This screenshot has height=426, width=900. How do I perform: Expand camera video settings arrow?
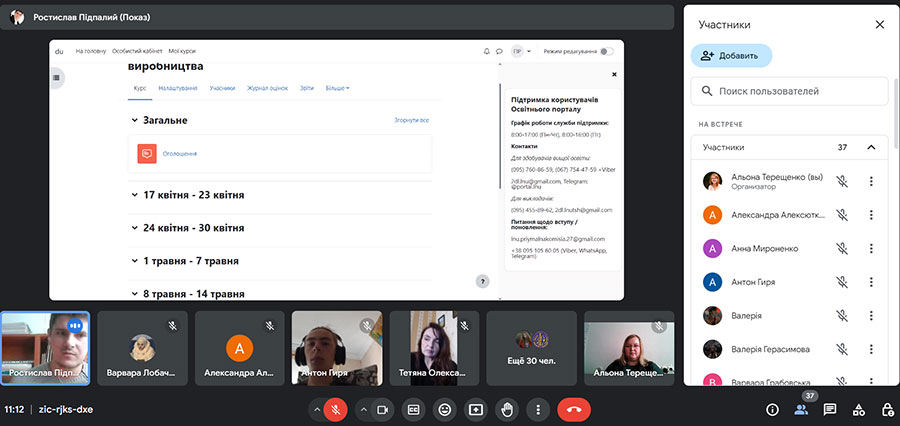(363, 410)
